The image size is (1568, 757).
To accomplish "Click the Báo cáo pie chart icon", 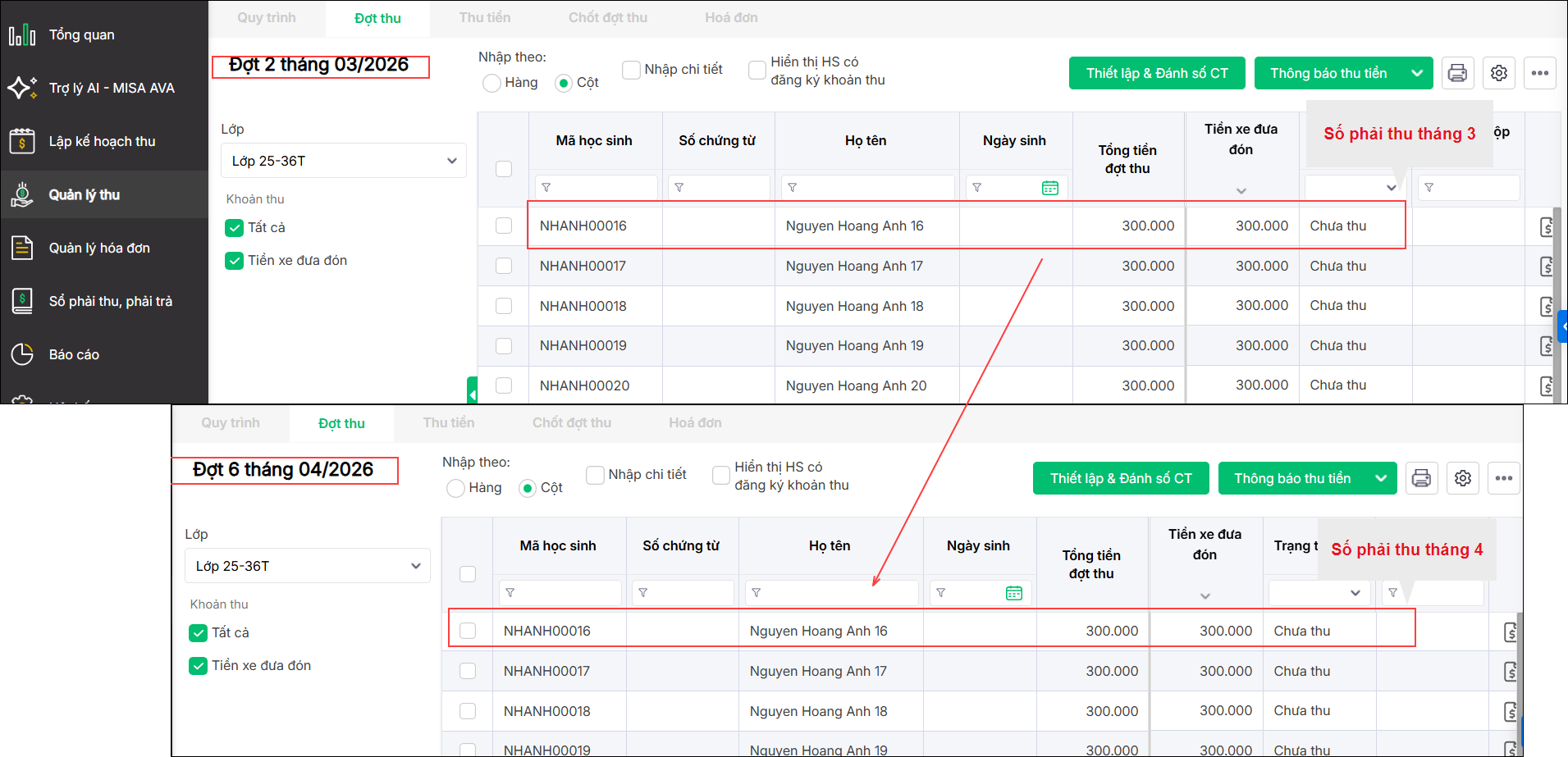I will tap(22, 354).
